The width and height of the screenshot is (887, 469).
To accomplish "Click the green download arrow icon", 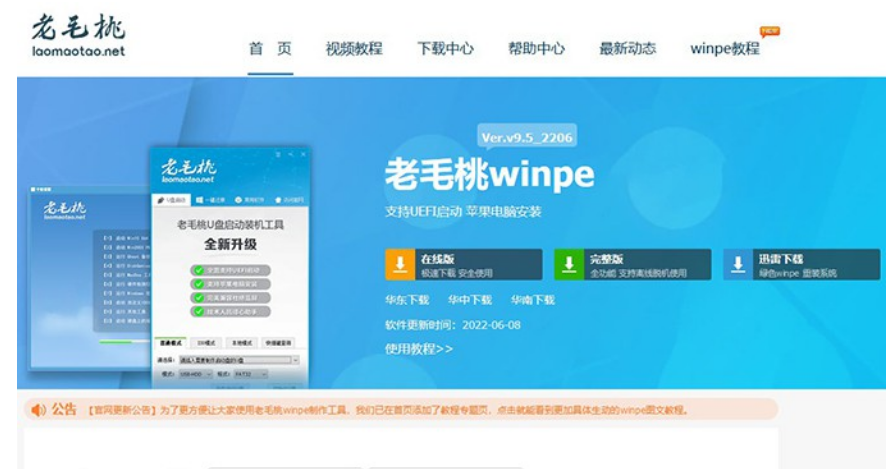I will pyautogui.click(x=569, y=265).
